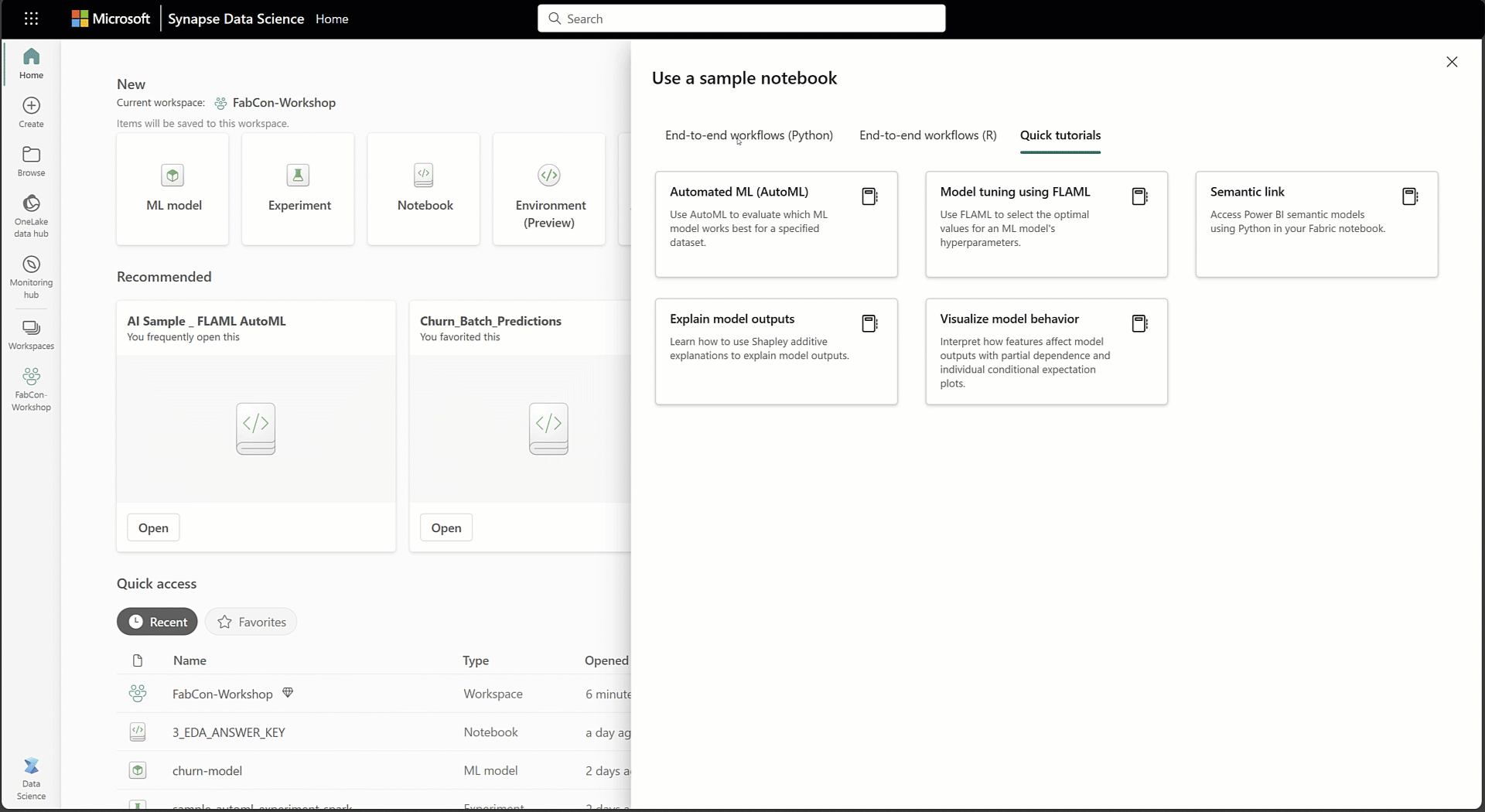
Task: Open 3_EDA_ANSWER_KEY from the recent list
Action: pos(229,732)
